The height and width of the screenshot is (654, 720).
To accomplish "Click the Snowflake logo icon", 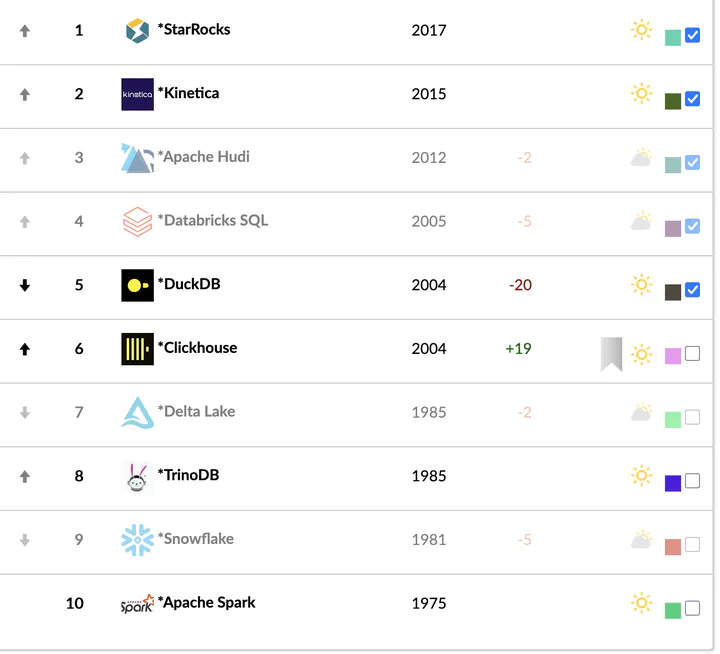I will coord(137,540).
